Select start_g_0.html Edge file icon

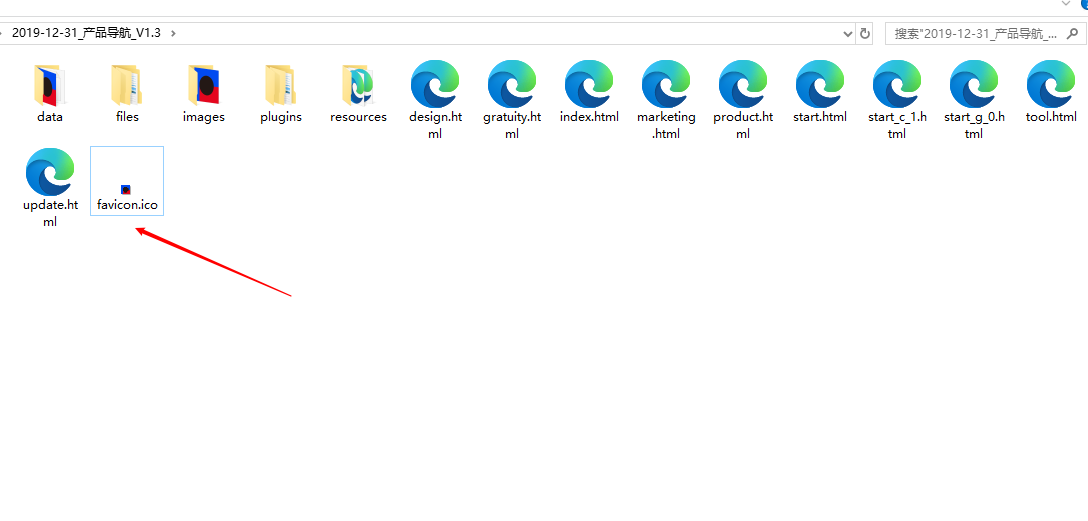point(974,84)
